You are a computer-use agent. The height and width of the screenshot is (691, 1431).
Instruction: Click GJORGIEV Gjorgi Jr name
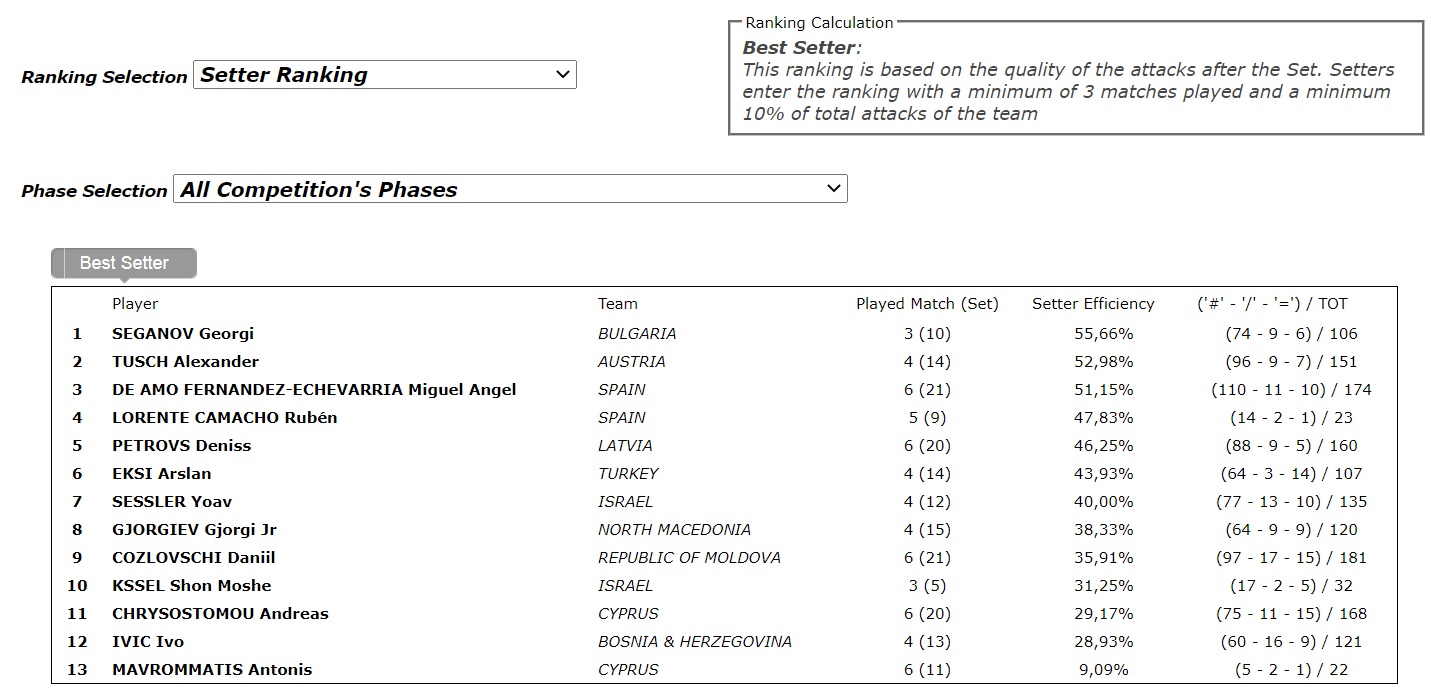pyautogui.click(x=193, y=530)
